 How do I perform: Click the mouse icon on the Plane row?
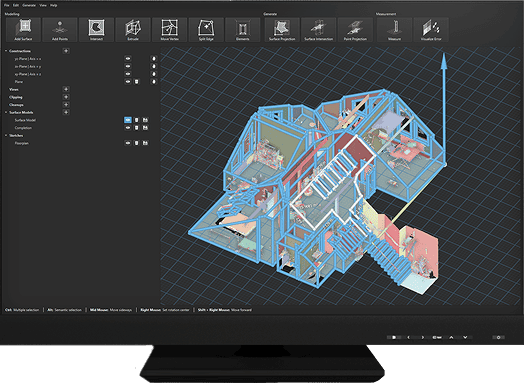click(x=154, y=82)
